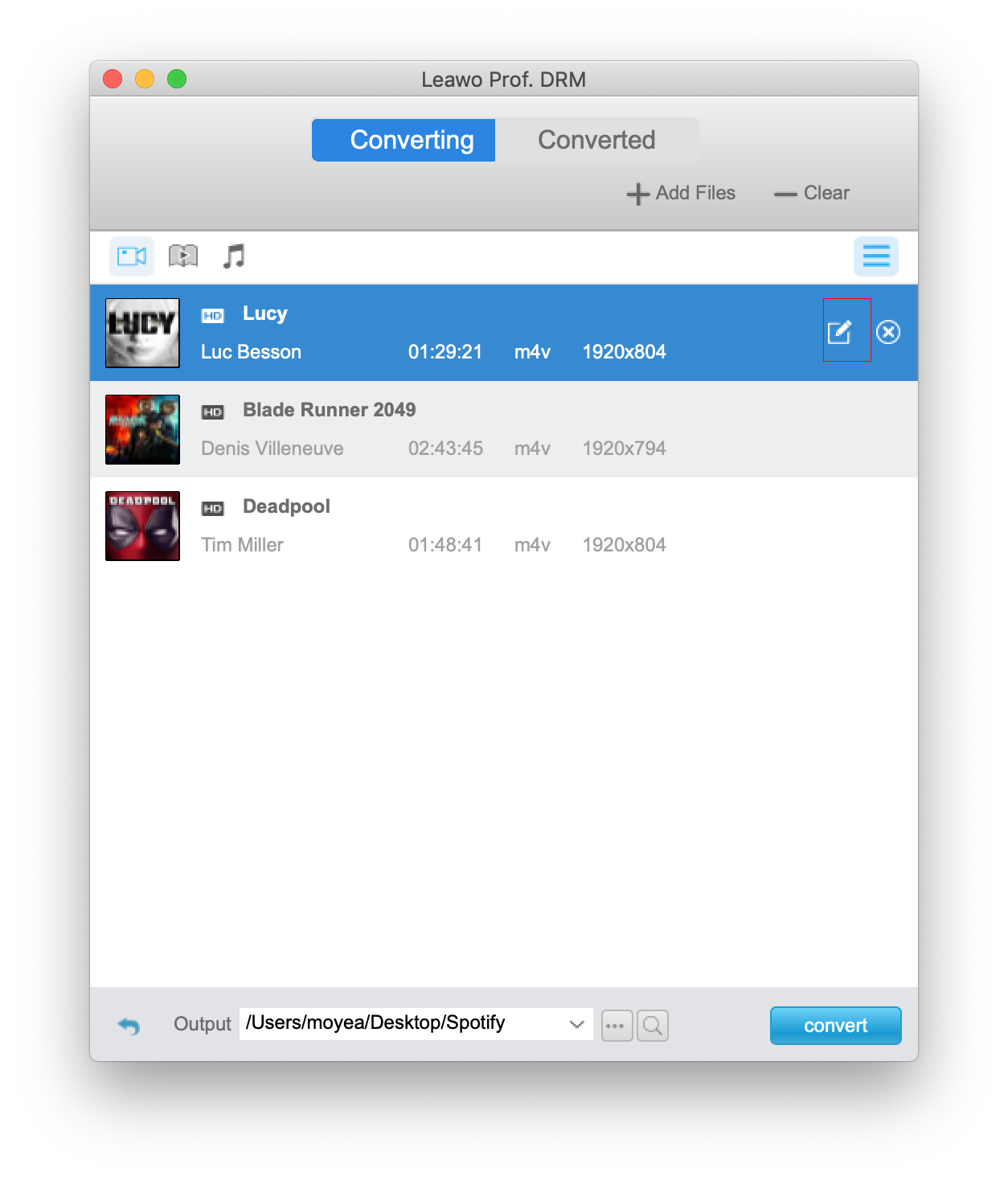Screen dimensions: 1008x1180
Task: Browse output folder with ellipsis button
Action: click(617, 1026)
